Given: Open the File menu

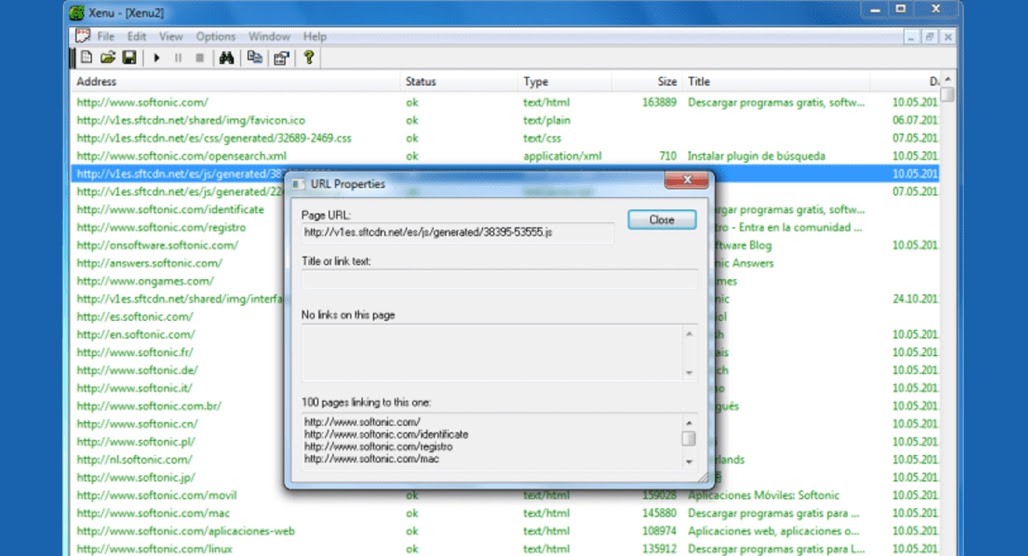Looking at the screenshot, I should pyautogui.click(x=106, y=37).
